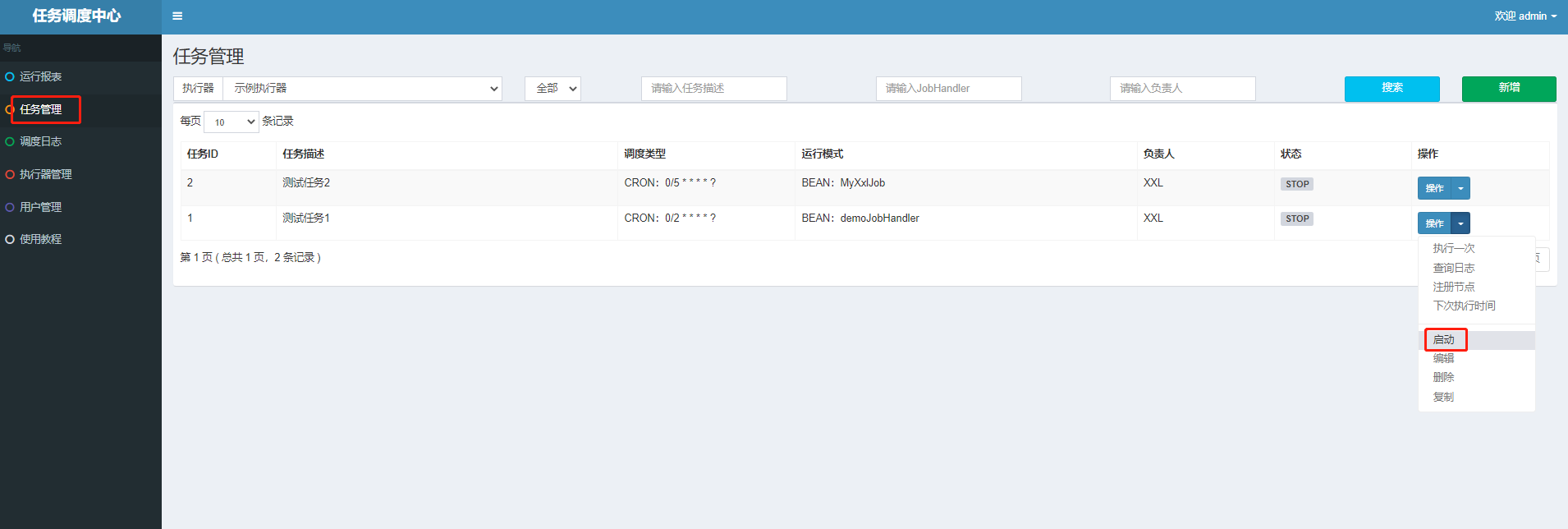Image resolution: width=1568 pixels, height=529 pixels.
Task: Click the 执行器 label beside the dropdown
Action: 198,88
